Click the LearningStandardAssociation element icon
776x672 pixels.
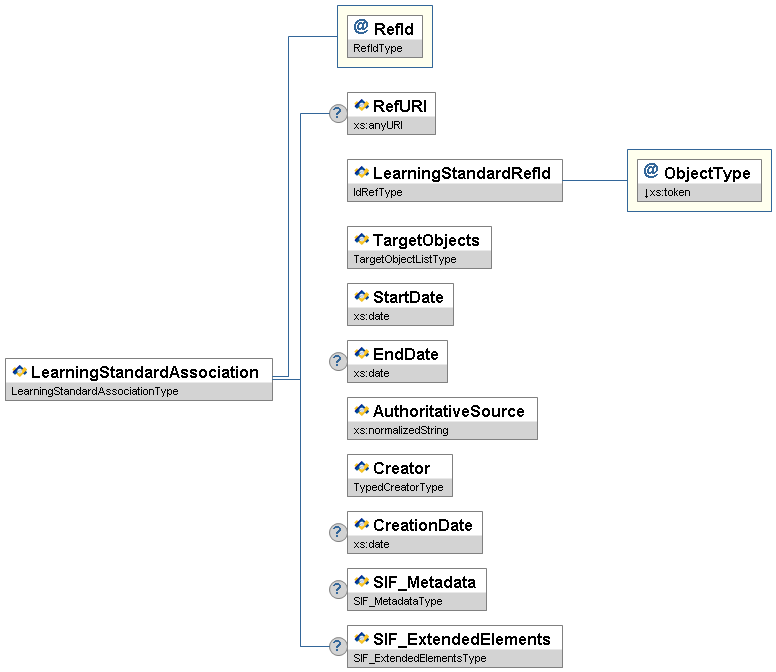coord(19,372)
